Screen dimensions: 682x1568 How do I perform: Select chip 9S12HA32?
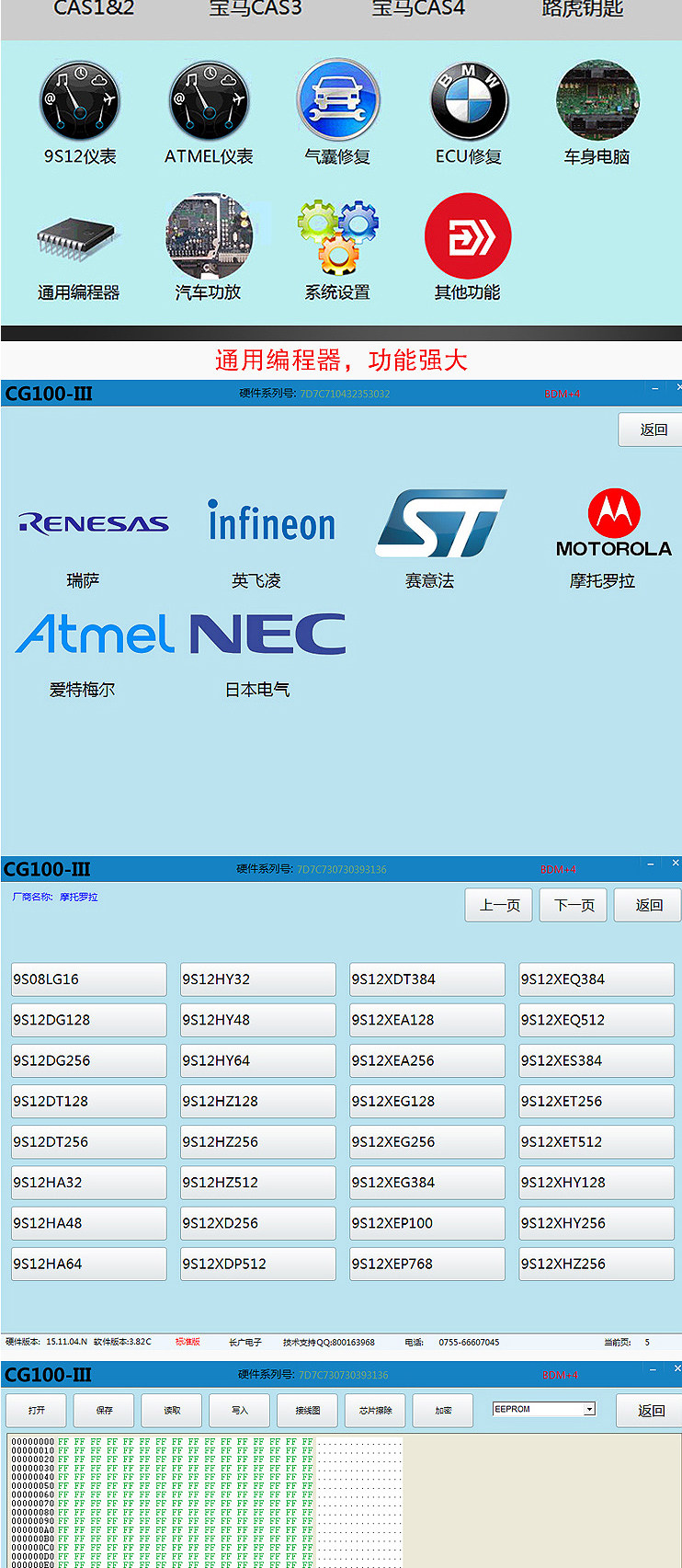[89, 1183]
